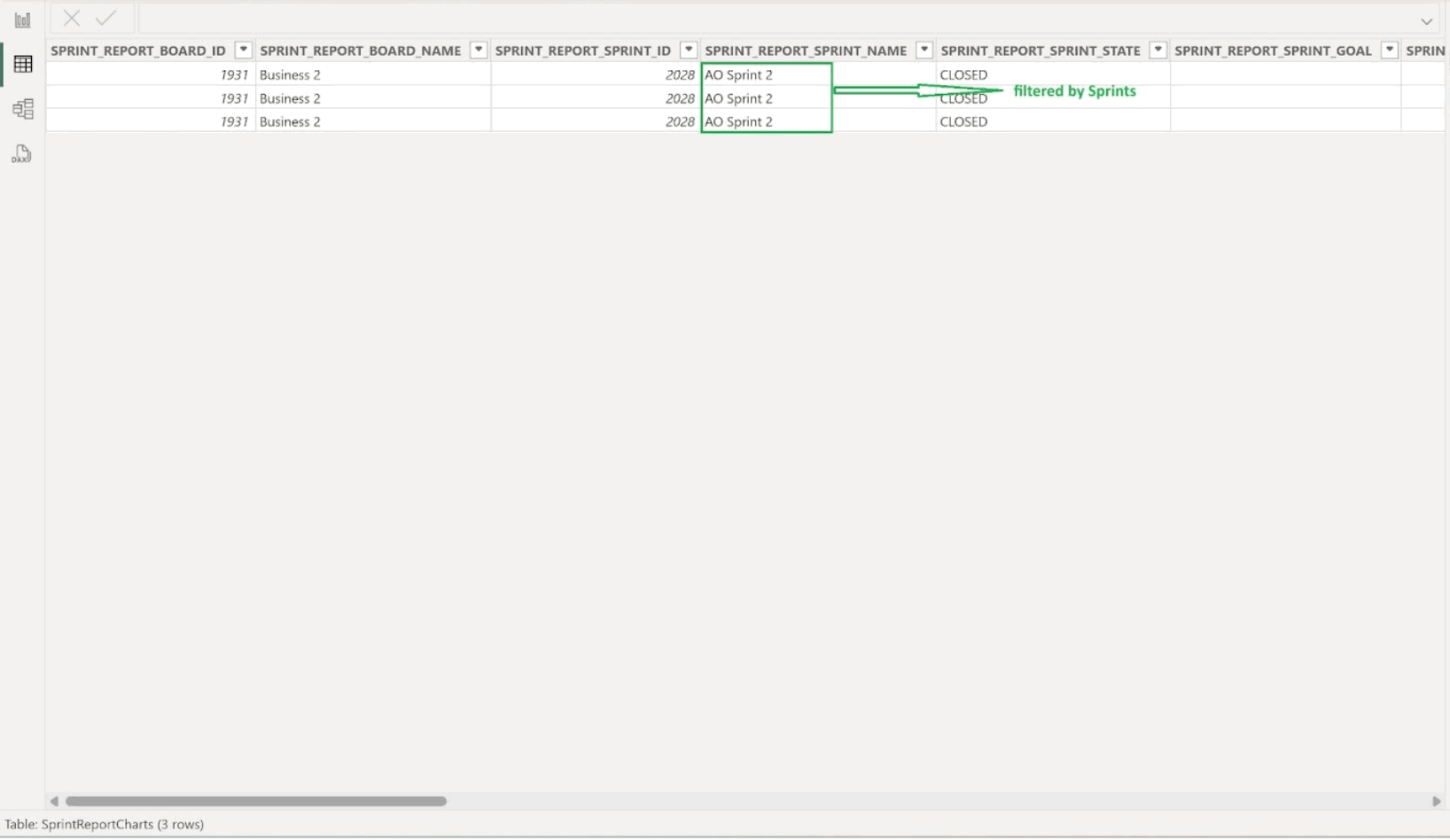Open the filter menu on SPRINT_REPORT_SPRINT_ID
The image size is (1450, 840).
(x=688, y=50)
